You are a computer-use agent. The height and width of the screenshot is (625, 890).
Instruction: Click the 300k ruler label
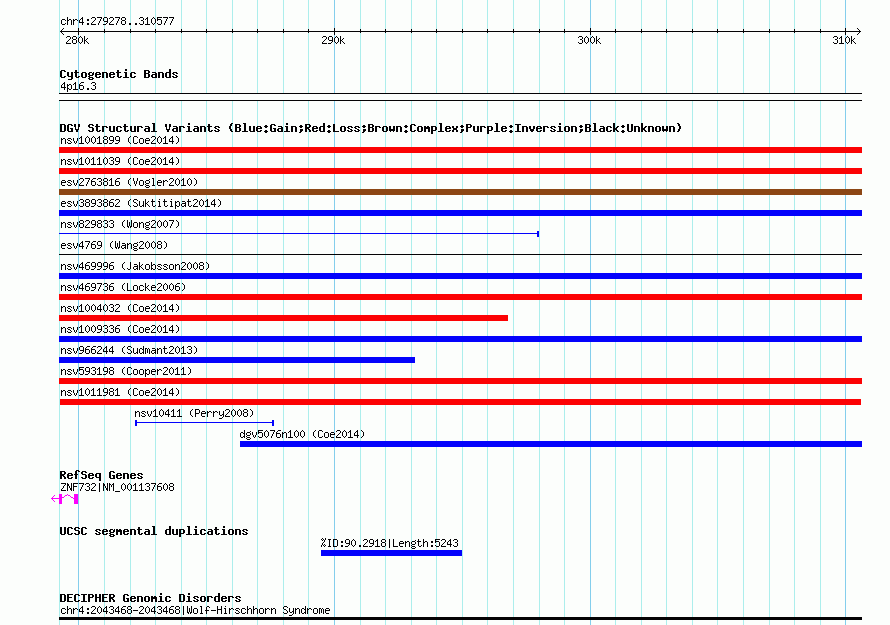589,40
